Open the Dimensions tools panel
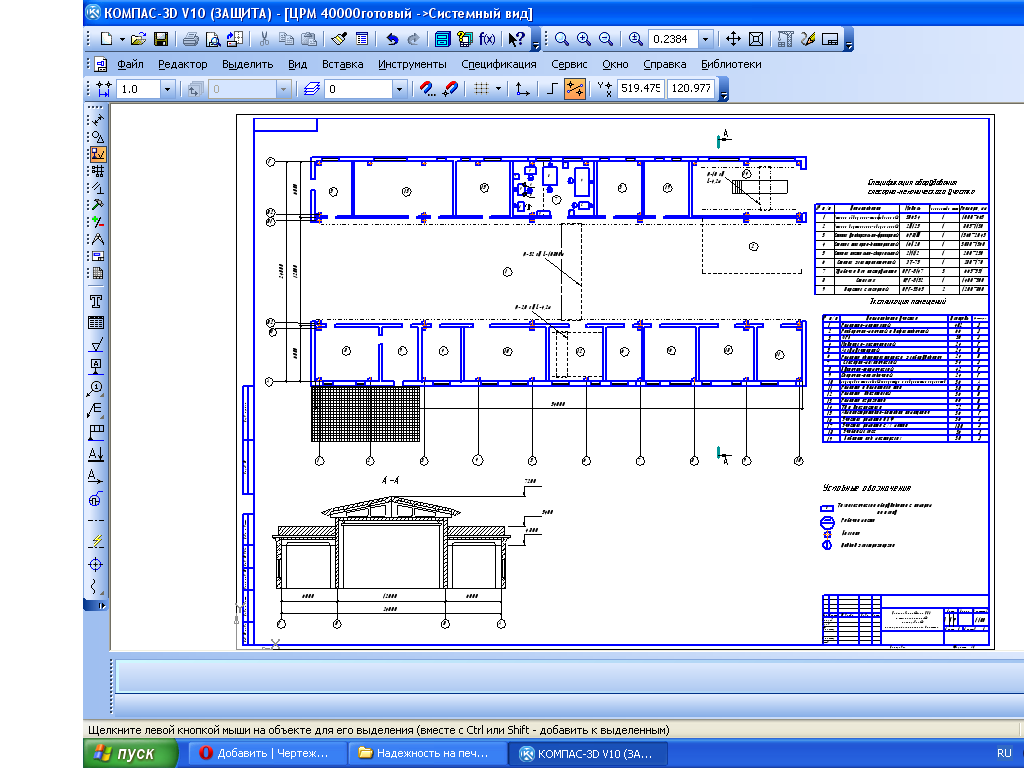 click(97, 120)
